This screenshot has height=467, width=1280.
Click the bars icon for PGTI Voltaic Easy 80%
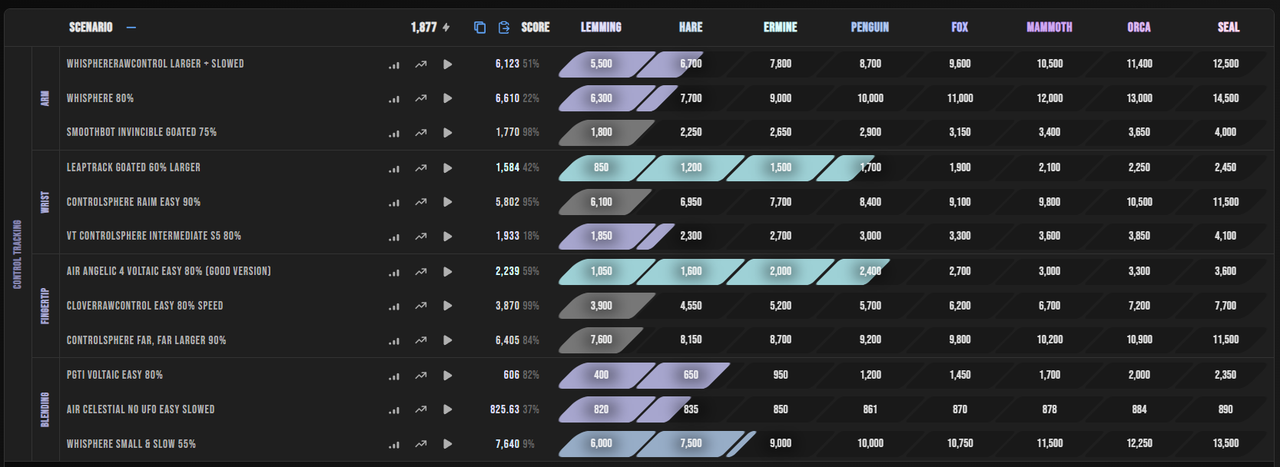pos(394,375)
